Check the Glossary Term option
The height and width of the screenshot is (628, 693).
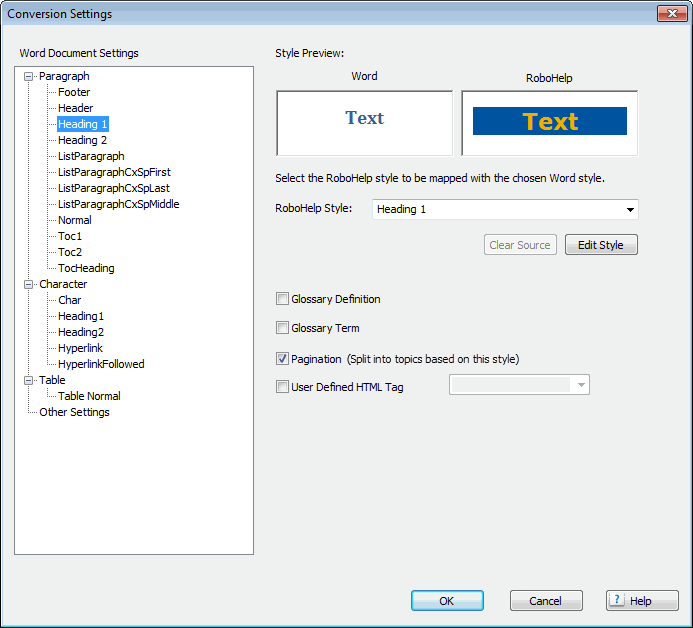tap(282, 328)
